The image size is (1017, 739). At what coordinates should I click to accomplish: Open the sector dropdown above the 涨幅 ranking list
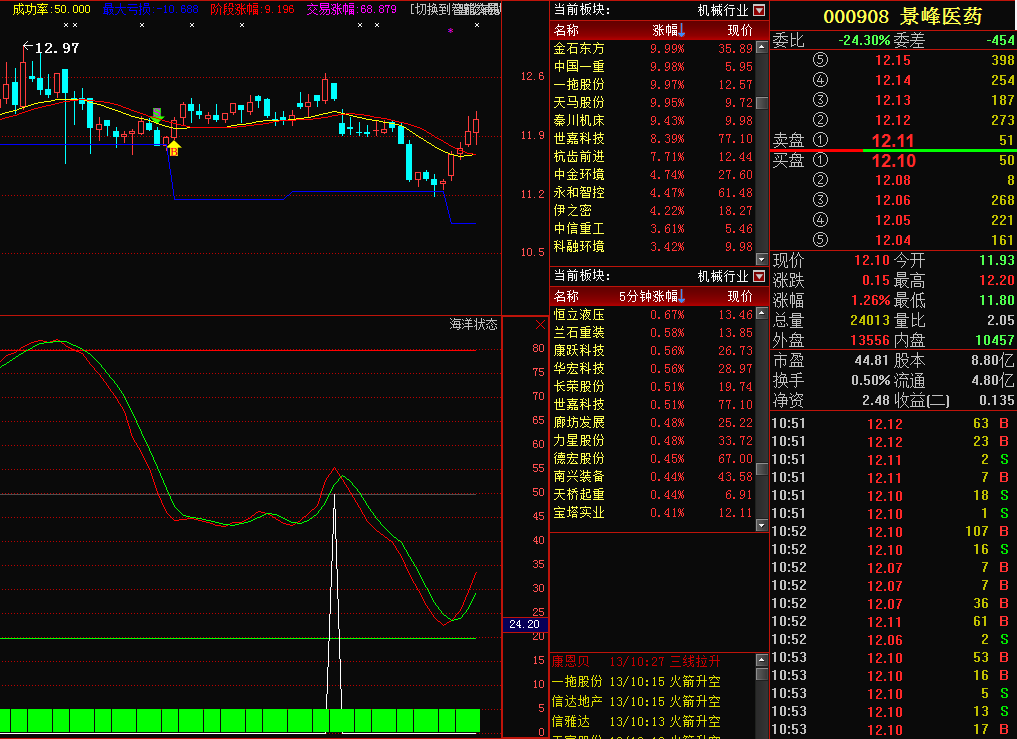coord(759,10)
